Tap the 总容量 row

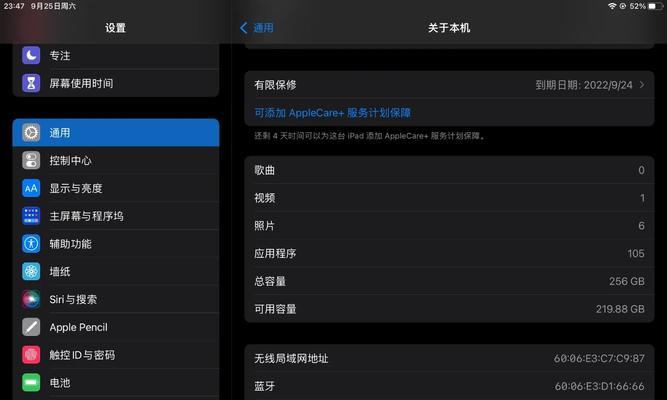pyautogui.click(x=449, y=281)
